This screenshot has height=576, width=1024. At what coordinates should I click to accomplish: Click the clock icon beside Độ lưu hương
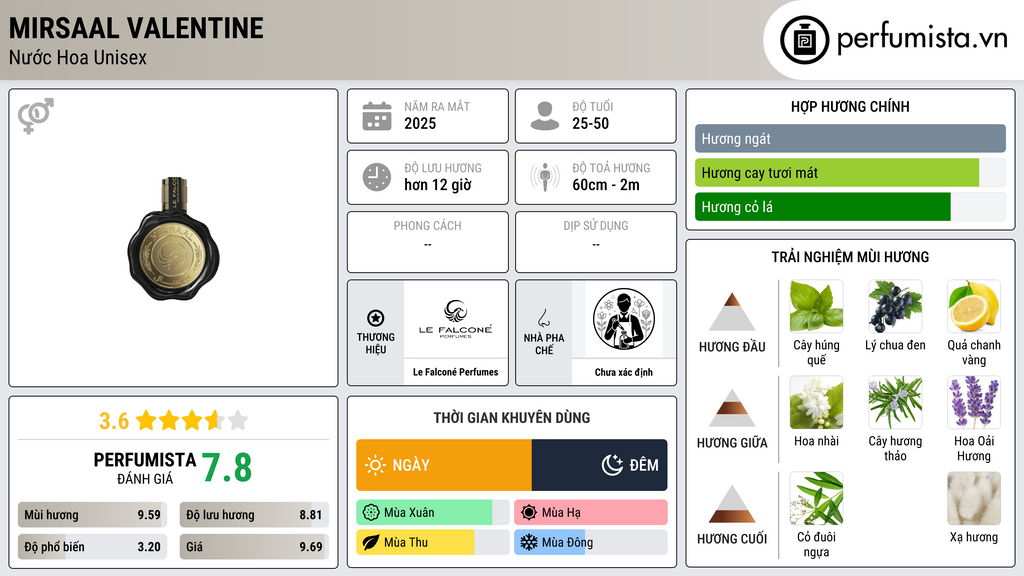pyautogui.click(x=377, y=177)
